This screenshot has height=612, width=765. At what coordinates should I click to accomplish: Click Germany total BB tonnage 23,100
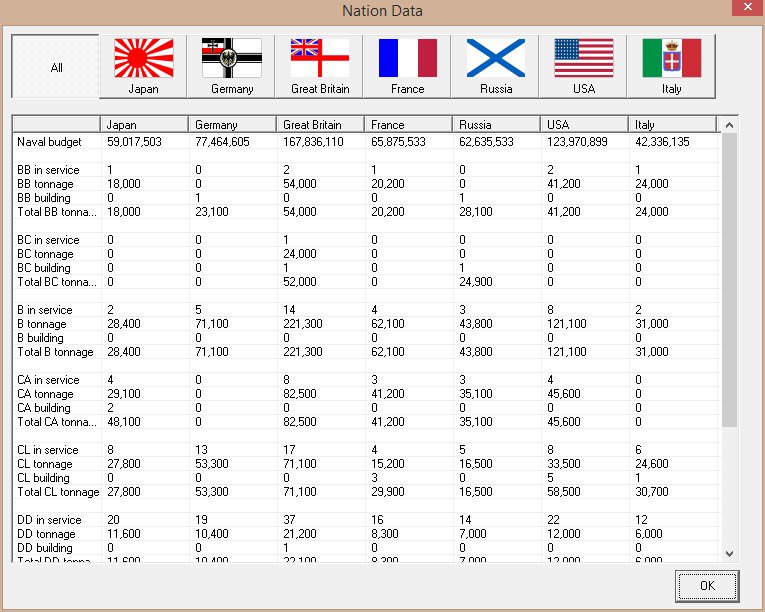click(x=212, y=212)
